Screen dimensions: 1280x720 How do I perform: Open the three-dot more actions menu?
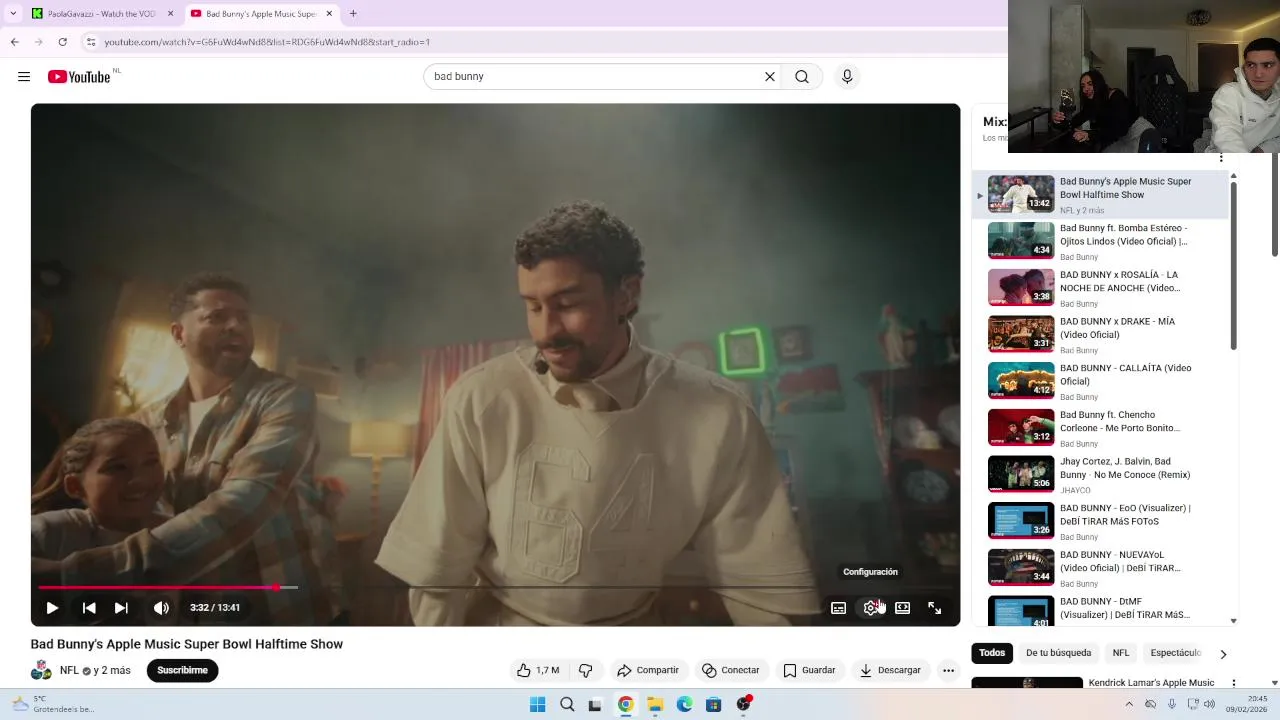pos(948,670)
